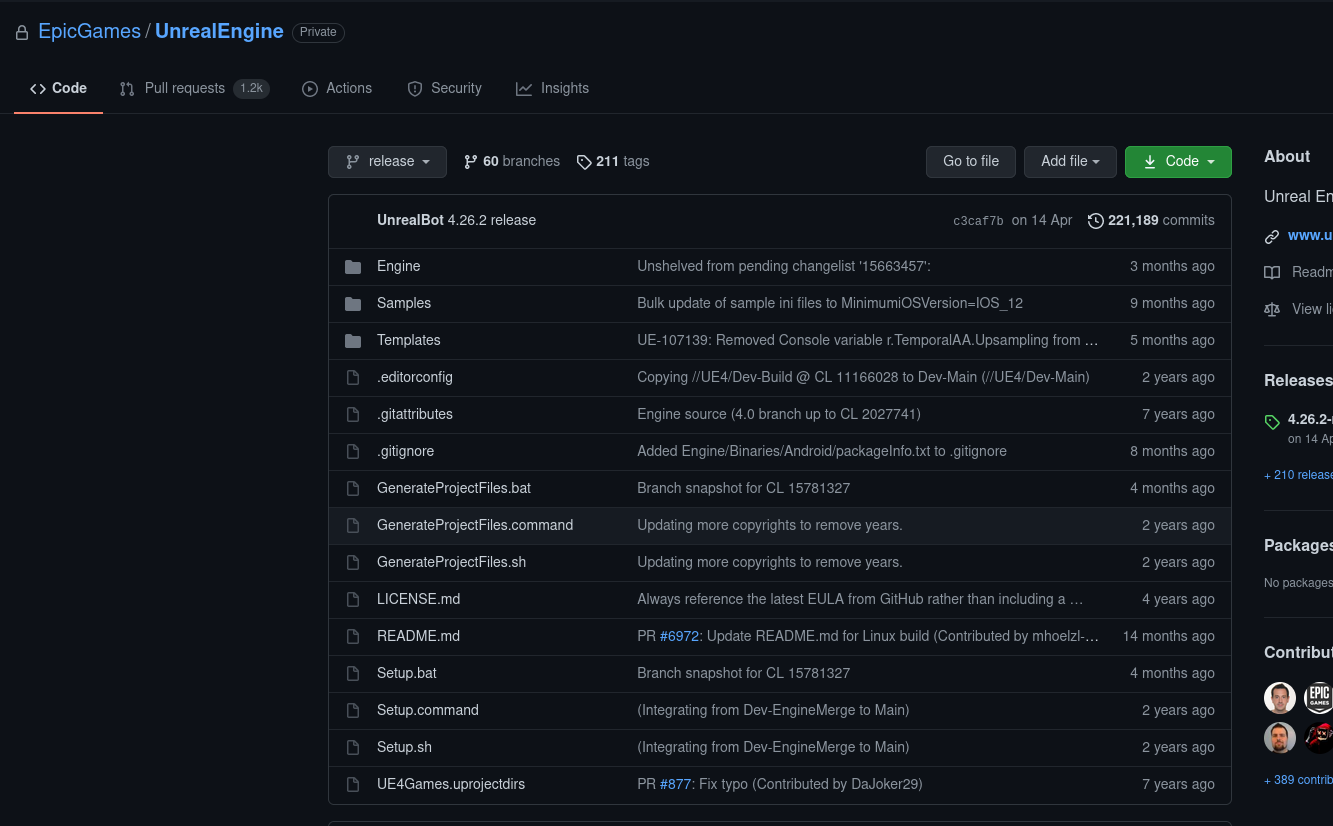Open the .editorconfig file
The width and height of the screenshot is (1333, 826).
414,377
